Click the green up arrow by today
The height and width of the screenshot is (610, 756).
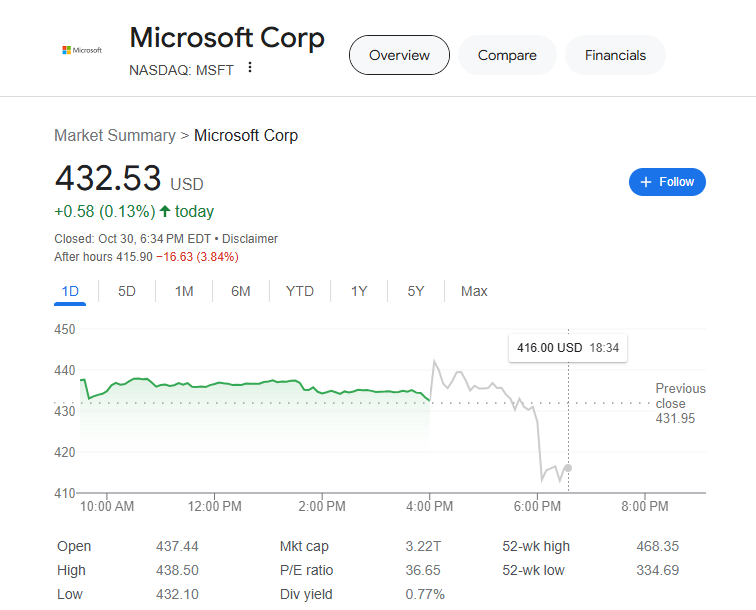point(165,212)
